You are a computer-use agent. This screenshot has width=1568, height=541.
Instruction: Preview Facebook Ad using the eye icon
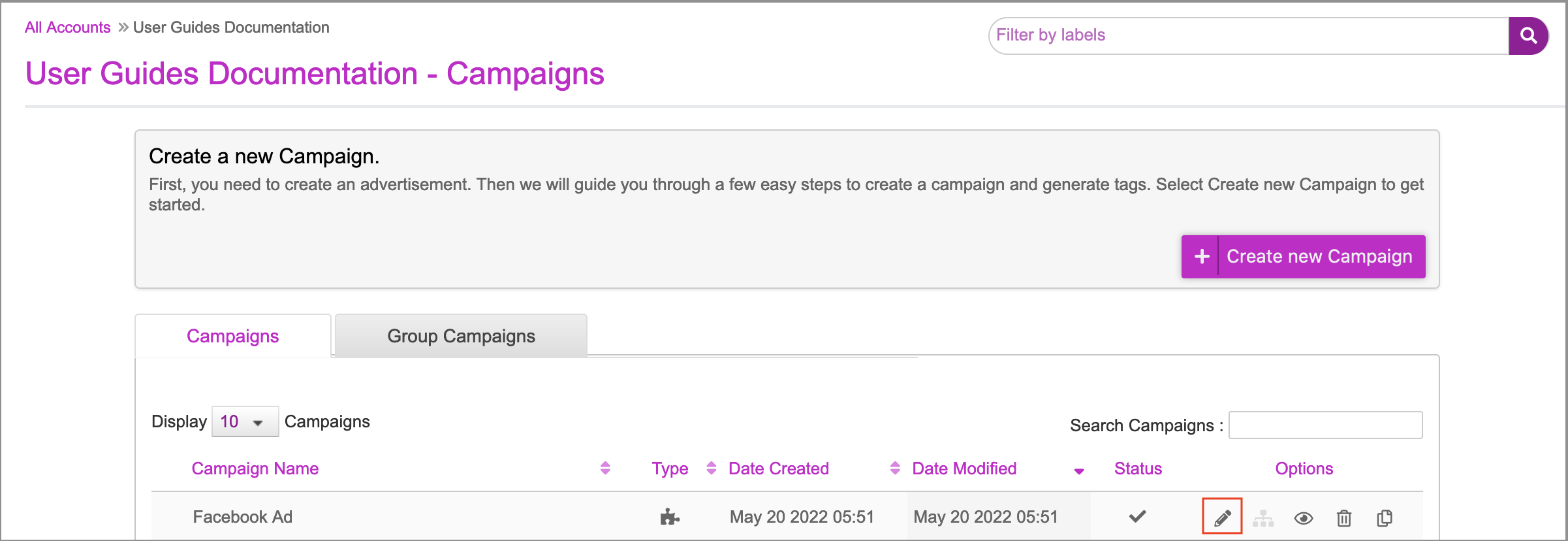(1304, 518)
